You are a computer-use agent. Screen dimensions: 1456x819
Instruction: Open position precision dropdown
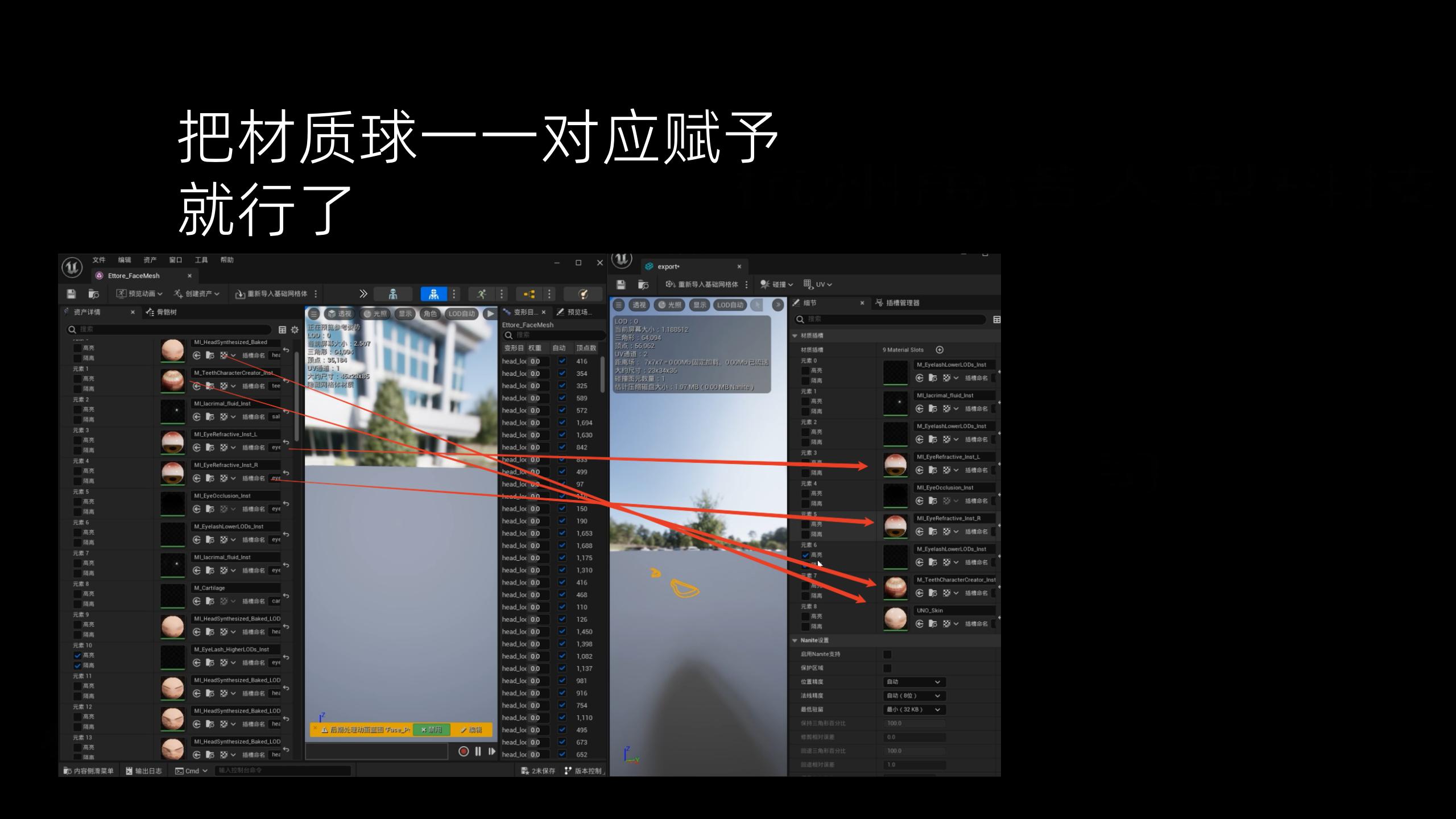point(914,682)
